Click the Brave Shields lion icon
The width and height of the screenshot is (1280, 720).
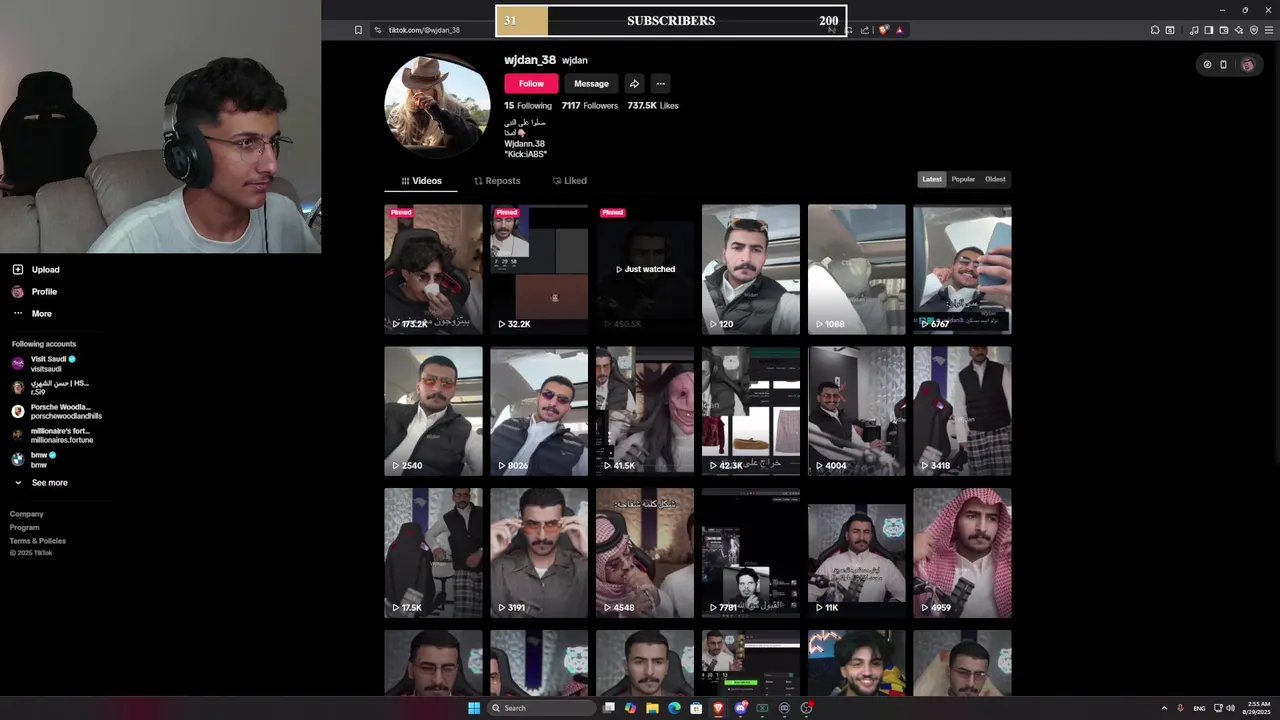pos(883,30)
